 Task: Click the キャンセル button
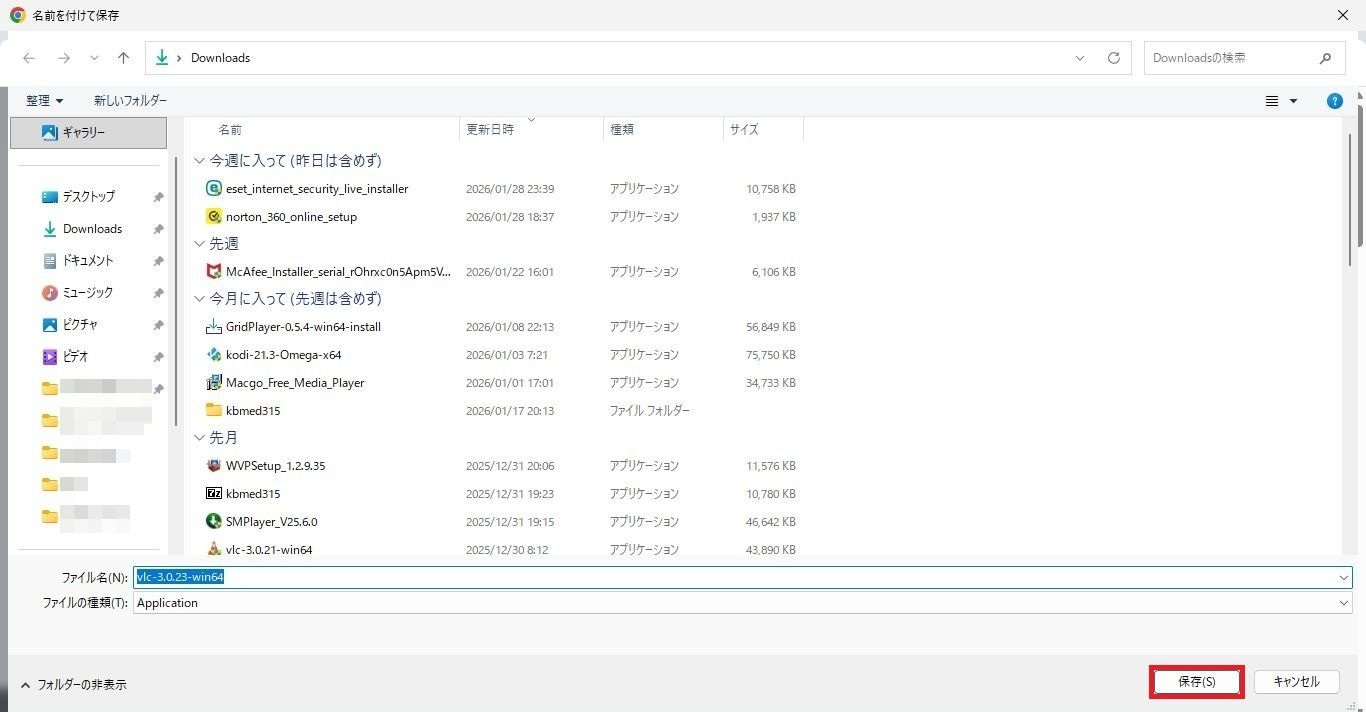[x=1296, y=682]
